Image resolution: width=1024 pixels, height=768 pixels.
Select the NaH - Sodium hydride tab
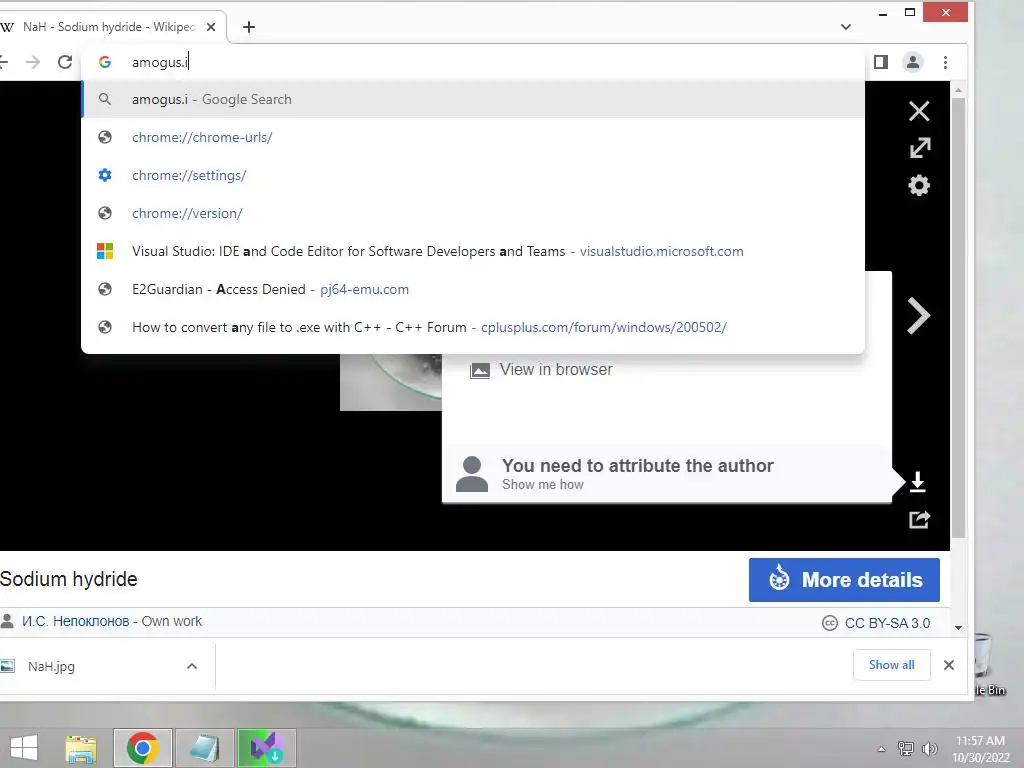pyautogui.click(x=109, y=27)
